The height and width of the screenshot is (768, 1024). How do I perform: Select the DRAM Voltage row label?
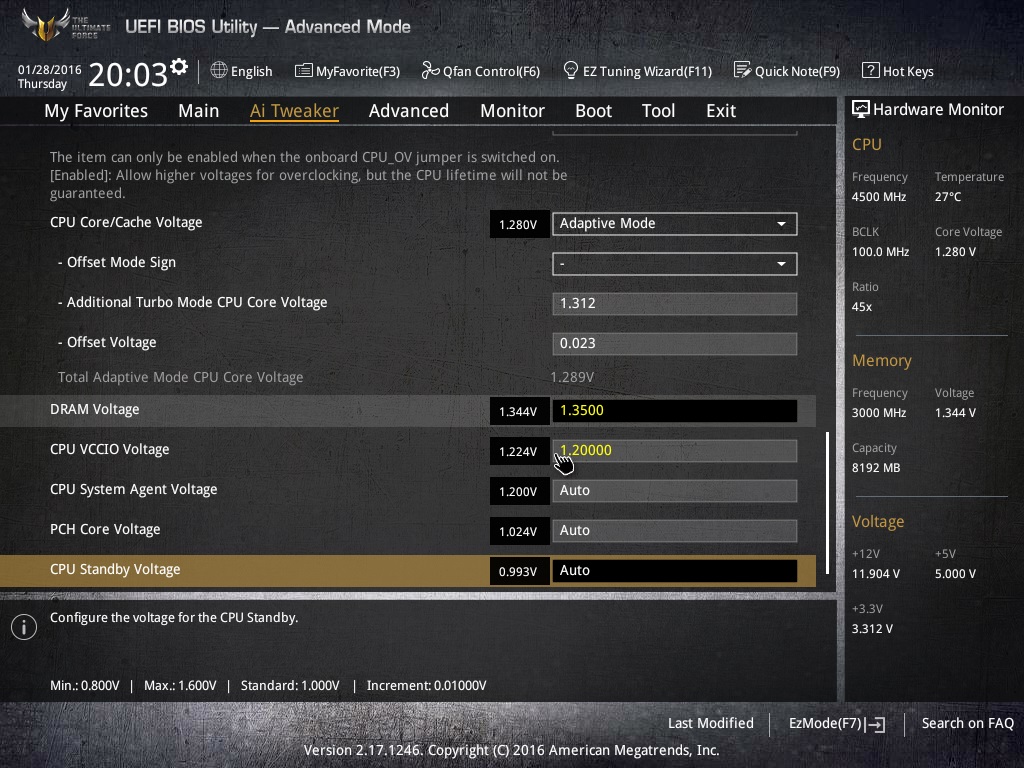(x=95, y=410)
